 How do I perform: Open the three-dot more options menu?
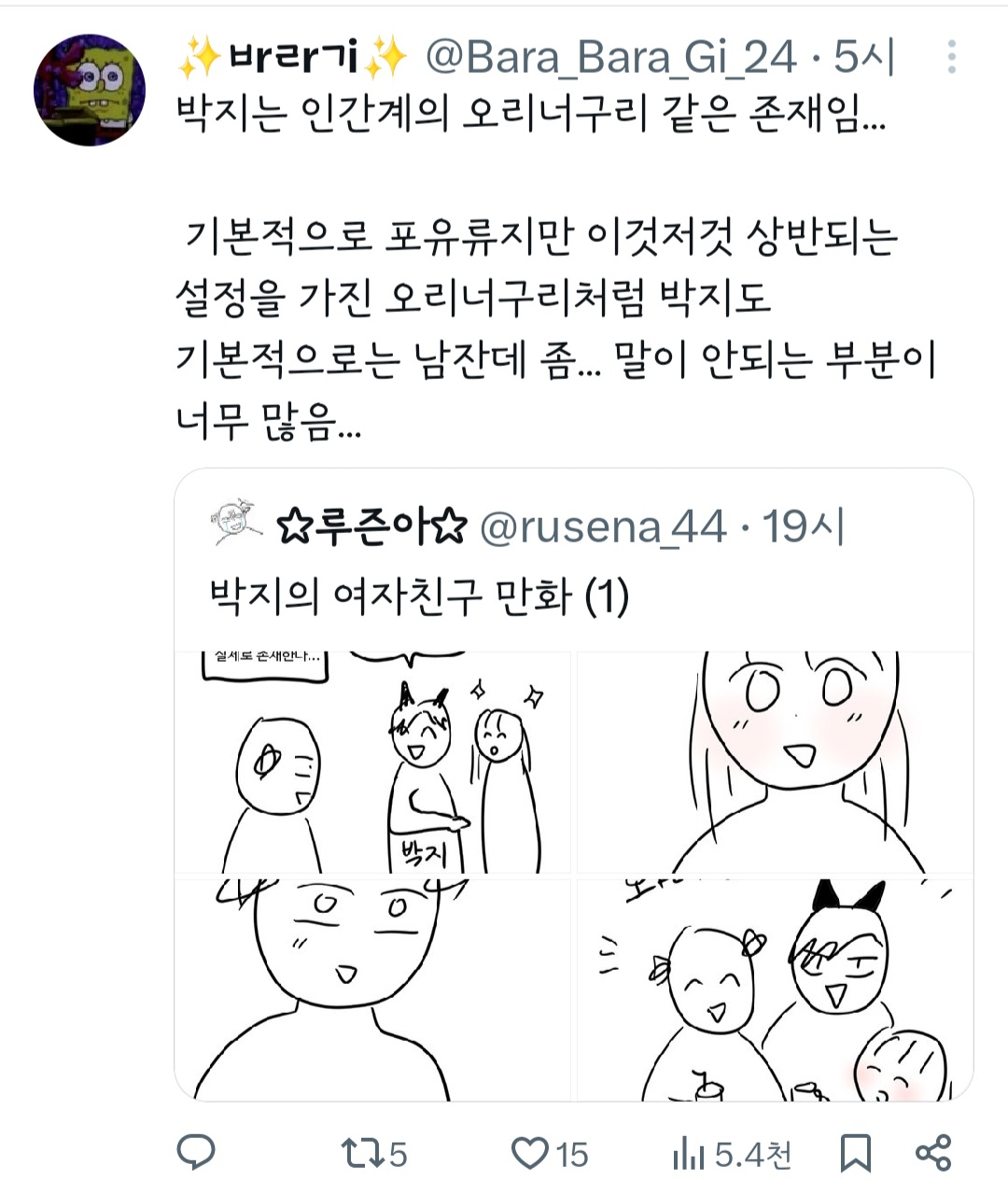coord(951,58)
